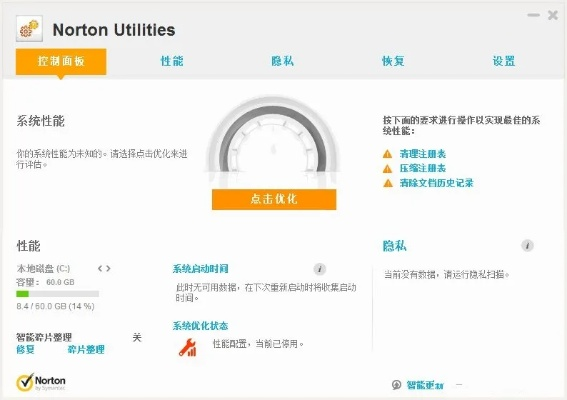Open the 控制面板 tab
The image size is (567, 400).
click(61, 61)
